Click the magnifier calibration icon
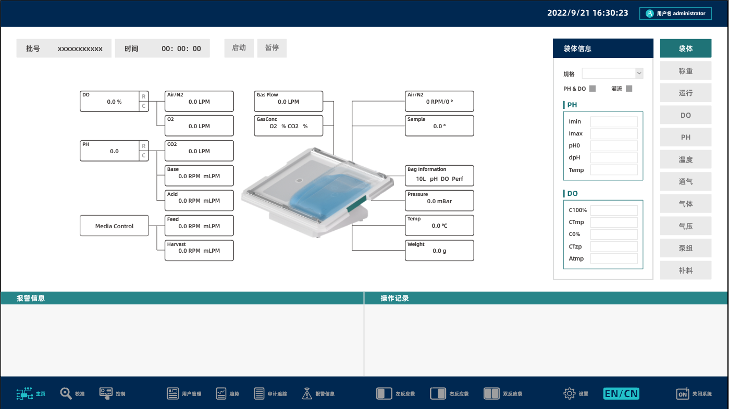The image size is (730, 410). 66,394
